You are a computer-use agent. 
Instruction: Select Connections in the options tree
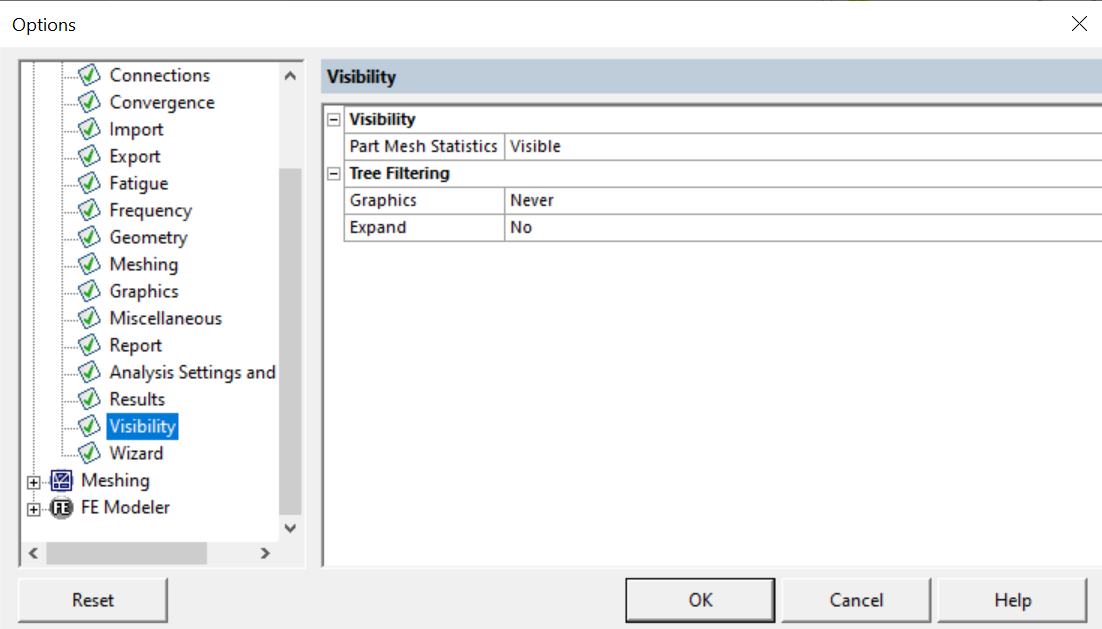(160, 75)
